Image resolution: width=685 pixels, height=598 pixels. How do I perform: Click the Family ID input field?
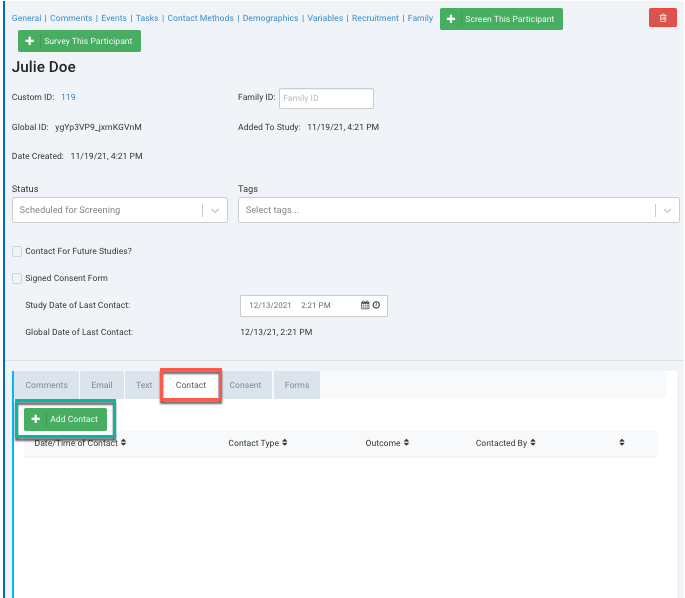(x=325, y=98)
